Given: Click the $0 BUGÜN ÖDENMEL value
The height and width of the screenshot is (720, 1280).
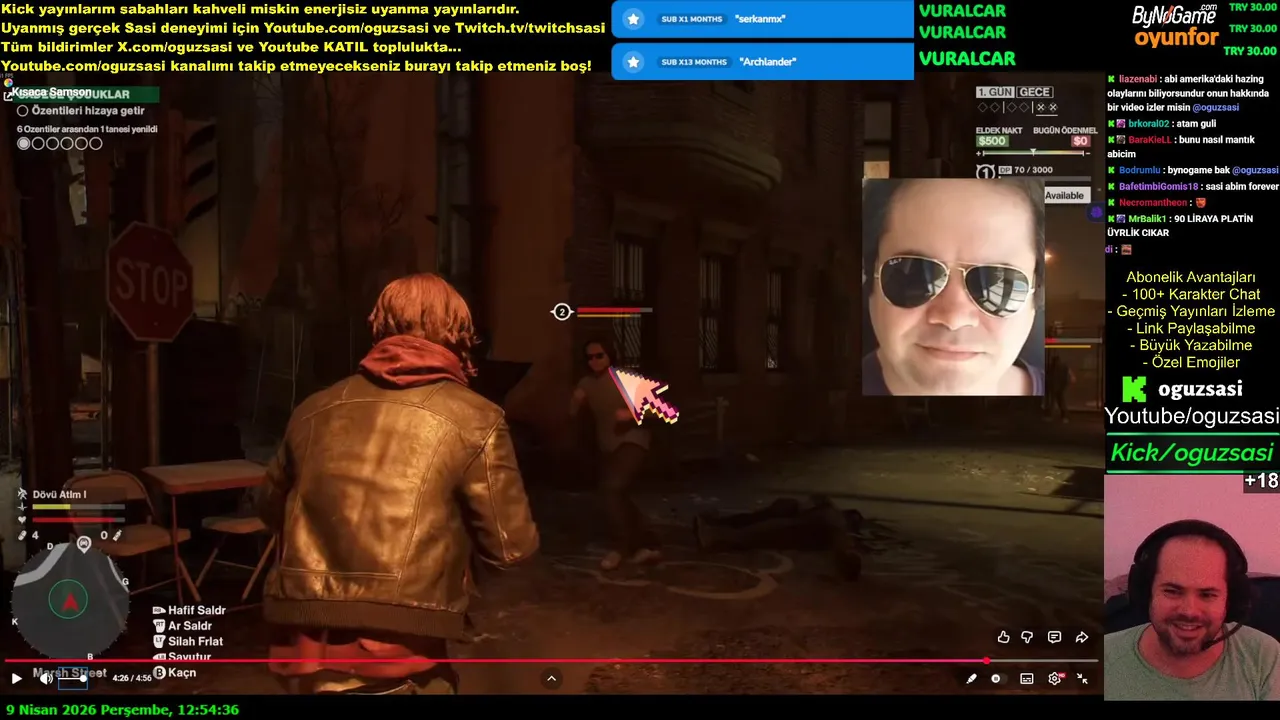Looking at the screenshot, I should pos(1080,141).
